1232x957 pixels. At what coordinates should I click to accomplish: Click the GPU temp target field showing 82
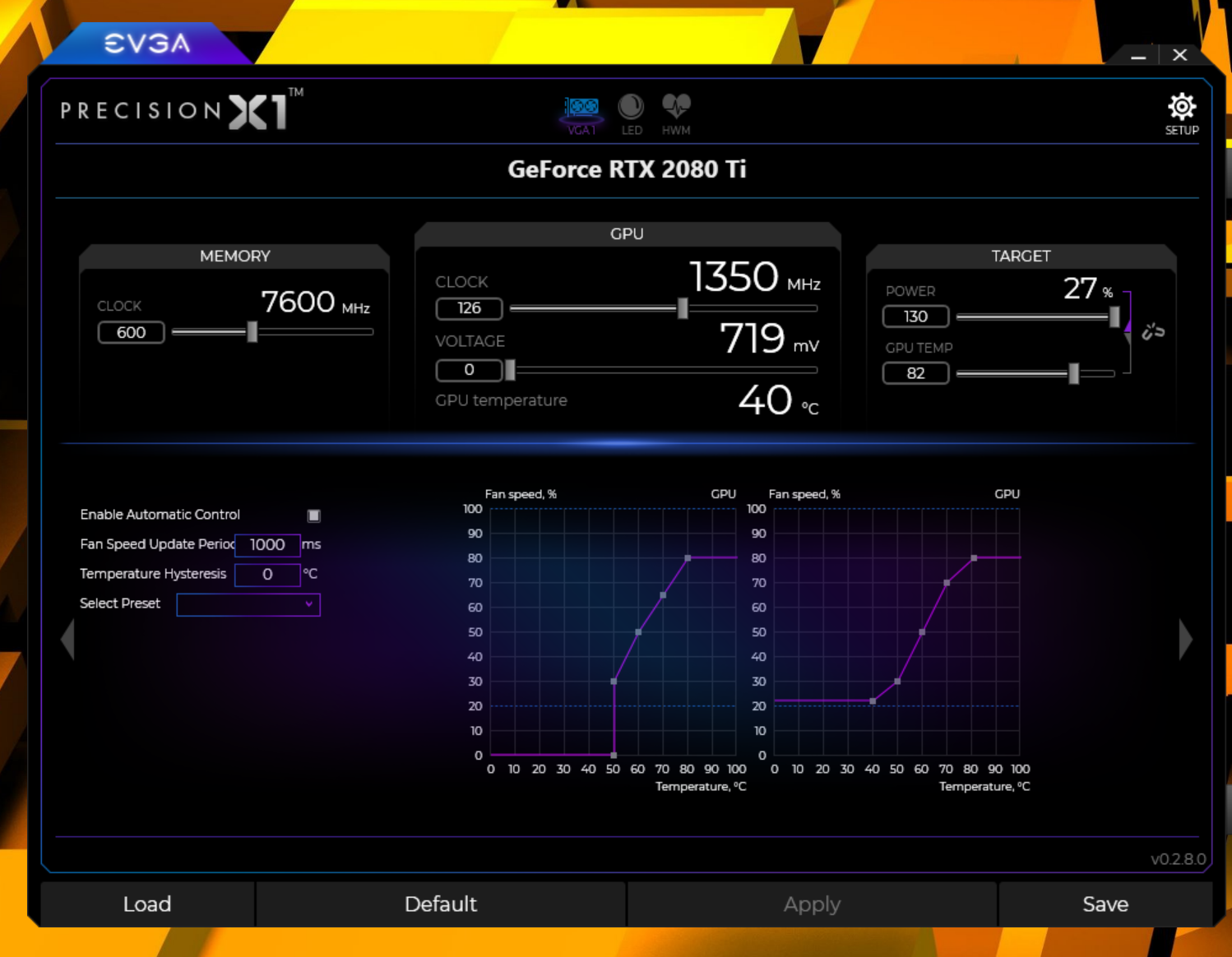915,373
